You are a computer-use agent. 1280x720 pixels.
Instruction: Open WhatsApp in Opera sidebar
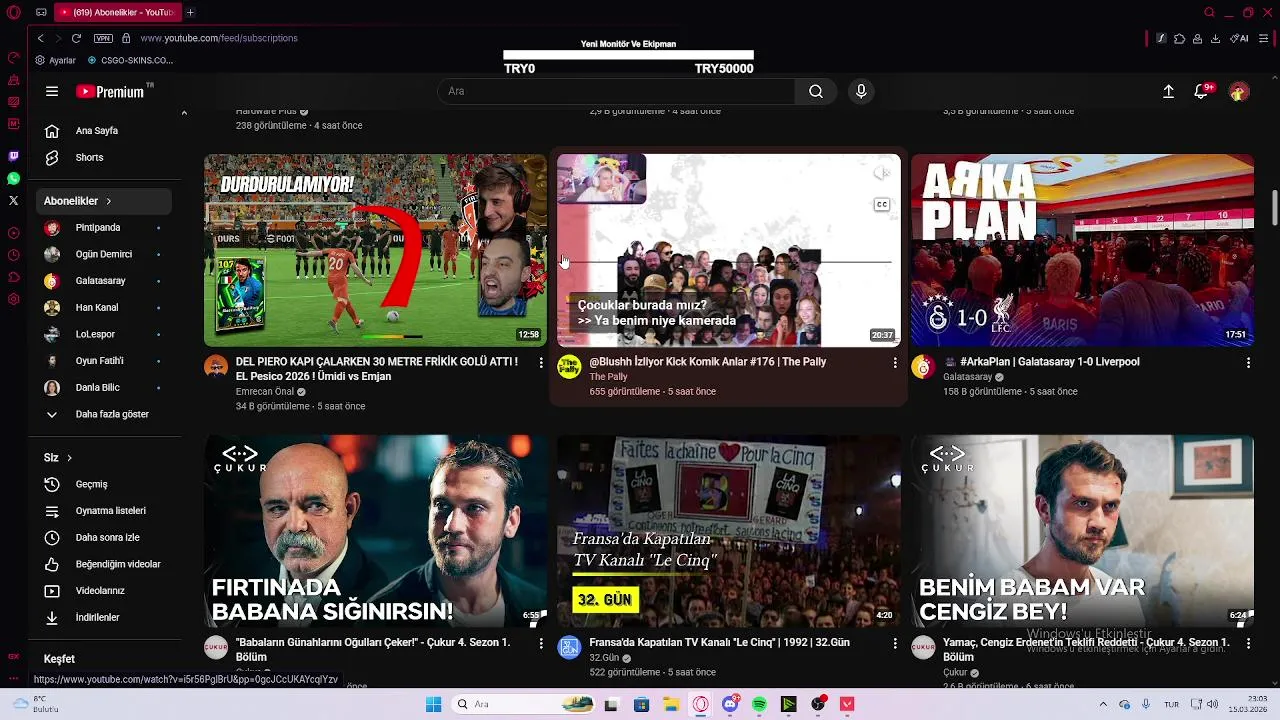click(x=13, y=178)
